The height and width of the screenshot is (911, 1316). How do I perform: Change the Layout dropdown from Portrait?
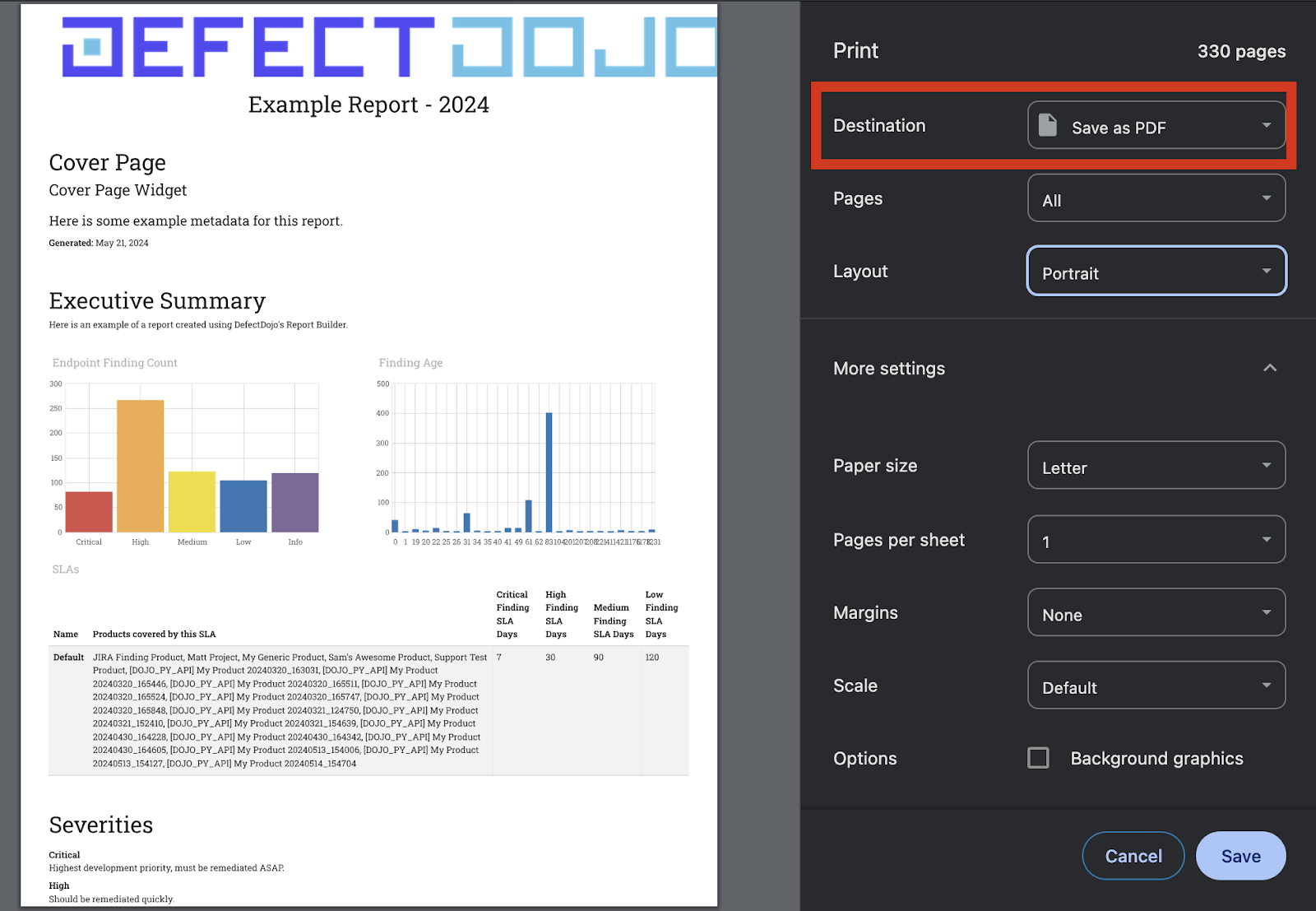coord(1156,272)
